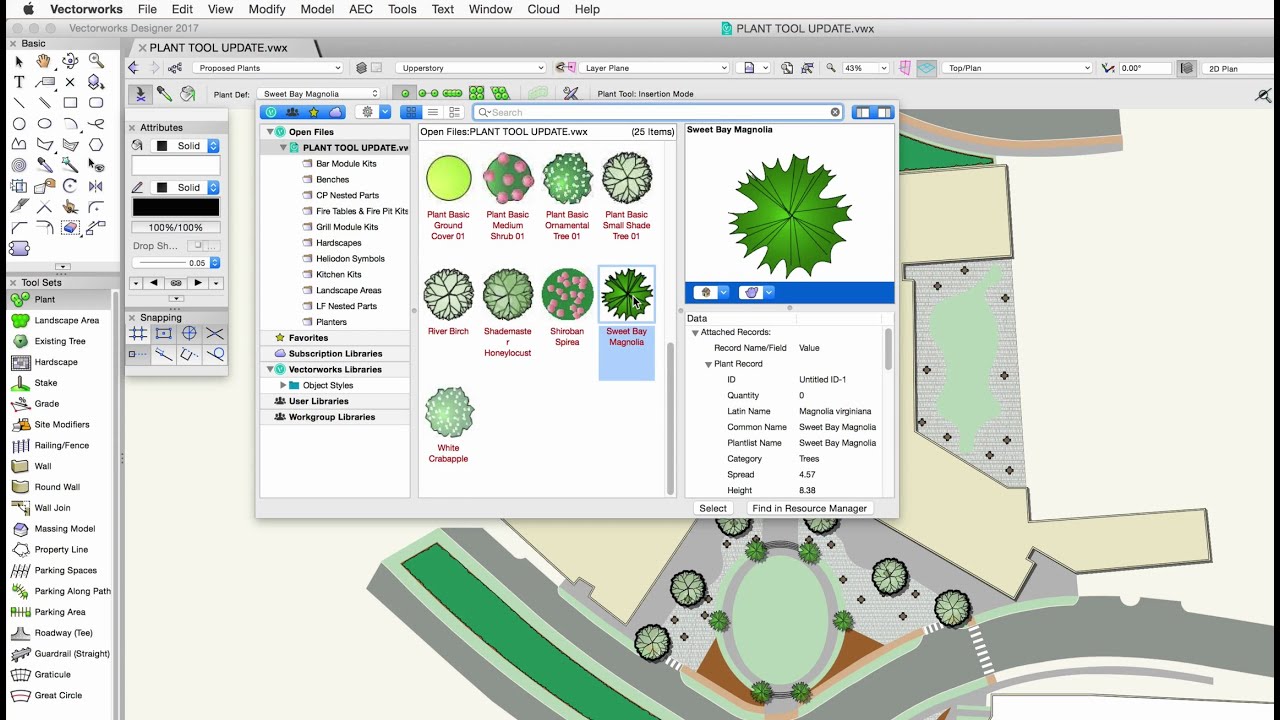
Task: Open plant tool preferences wrench icon
Action: coord(571,94)
